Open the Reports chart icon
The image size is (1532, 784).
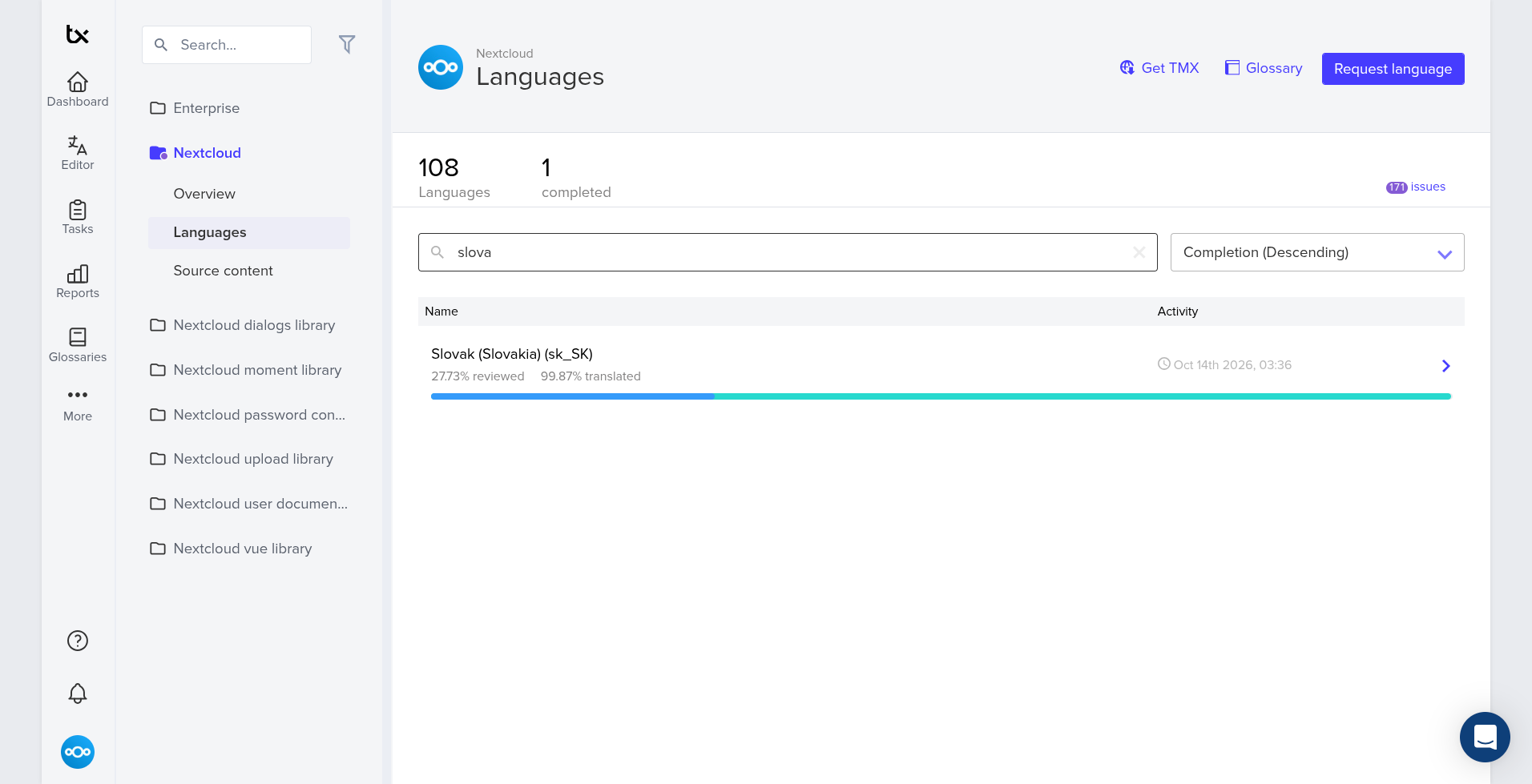click(x=78, y=274)
